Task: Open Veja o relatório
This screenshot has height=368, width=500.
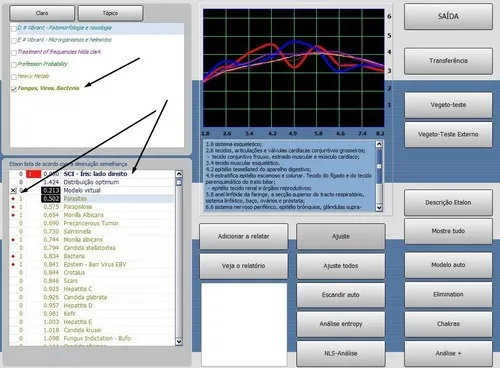Action: (244, 266)
